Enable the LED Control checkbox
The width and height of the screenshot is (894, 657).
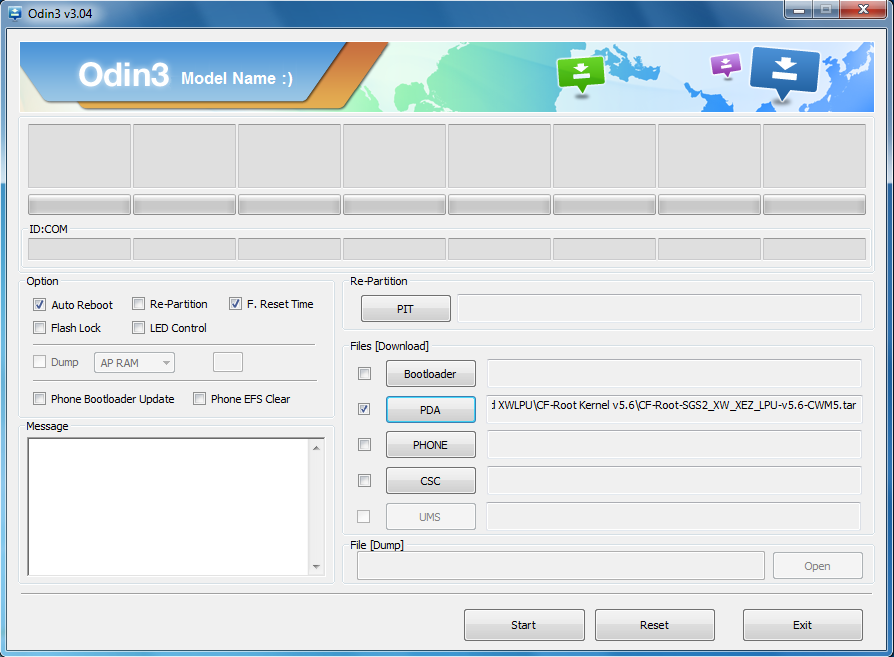pyautogui.click(x=138, y=327)
